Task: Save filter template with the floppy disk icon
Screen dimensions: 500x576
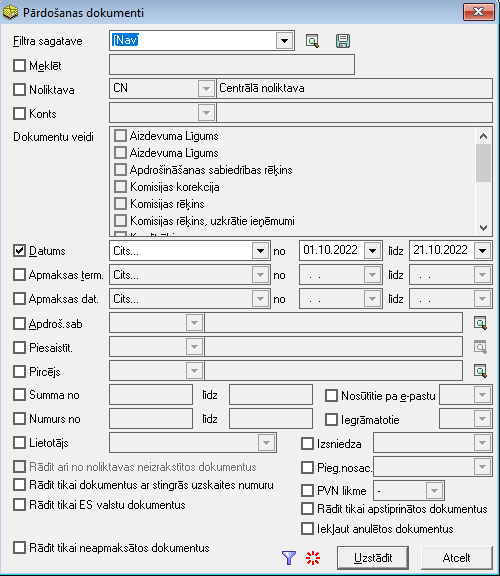Action: click(343, 41)
